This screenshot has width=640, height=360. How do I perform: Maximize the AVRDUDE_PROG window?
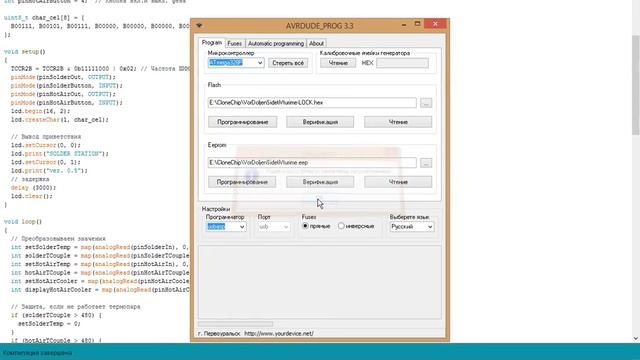point(417,24)
